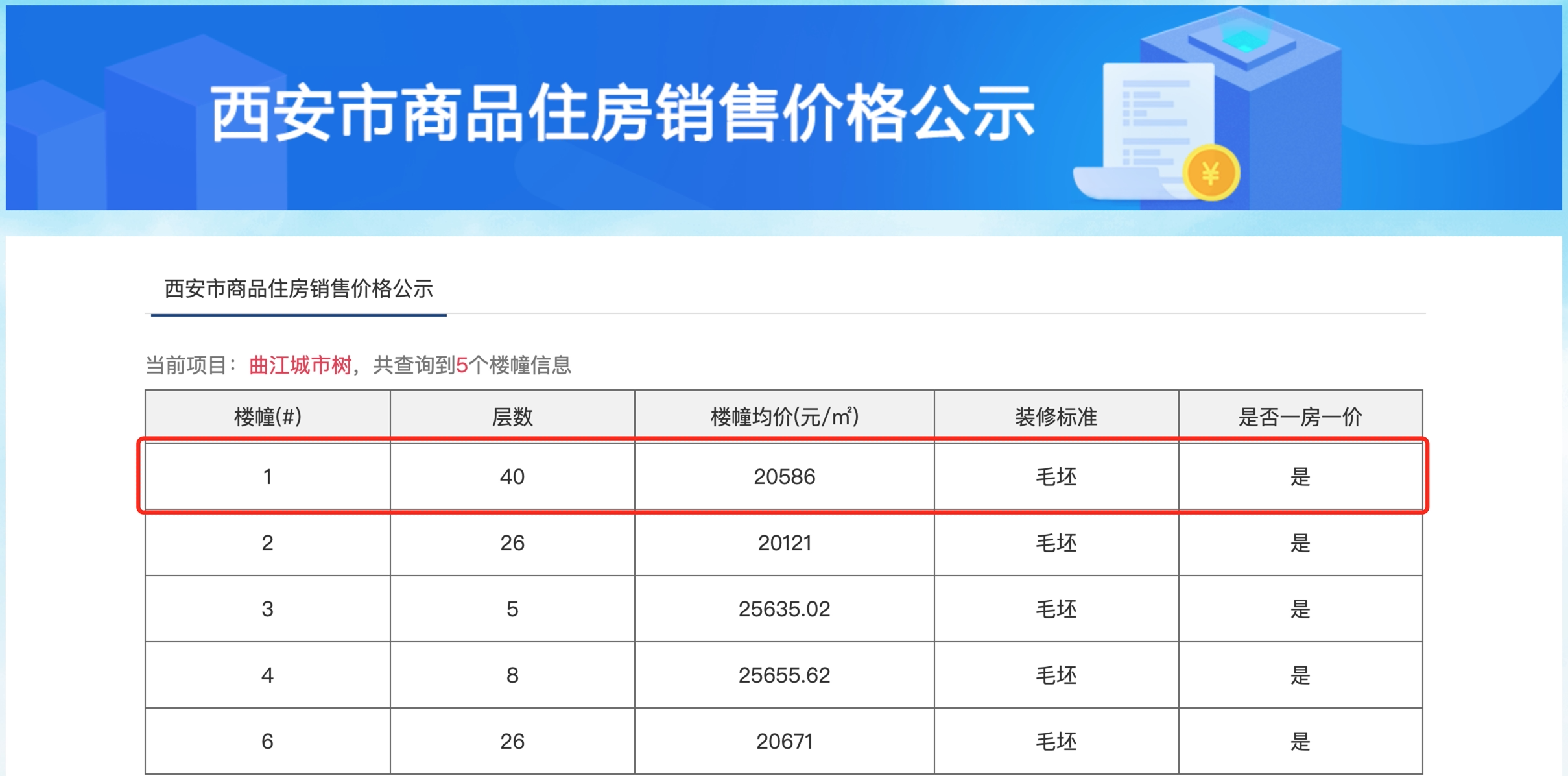
Task: Click floor count 40 in building 1 row
Action: [512, 477]
